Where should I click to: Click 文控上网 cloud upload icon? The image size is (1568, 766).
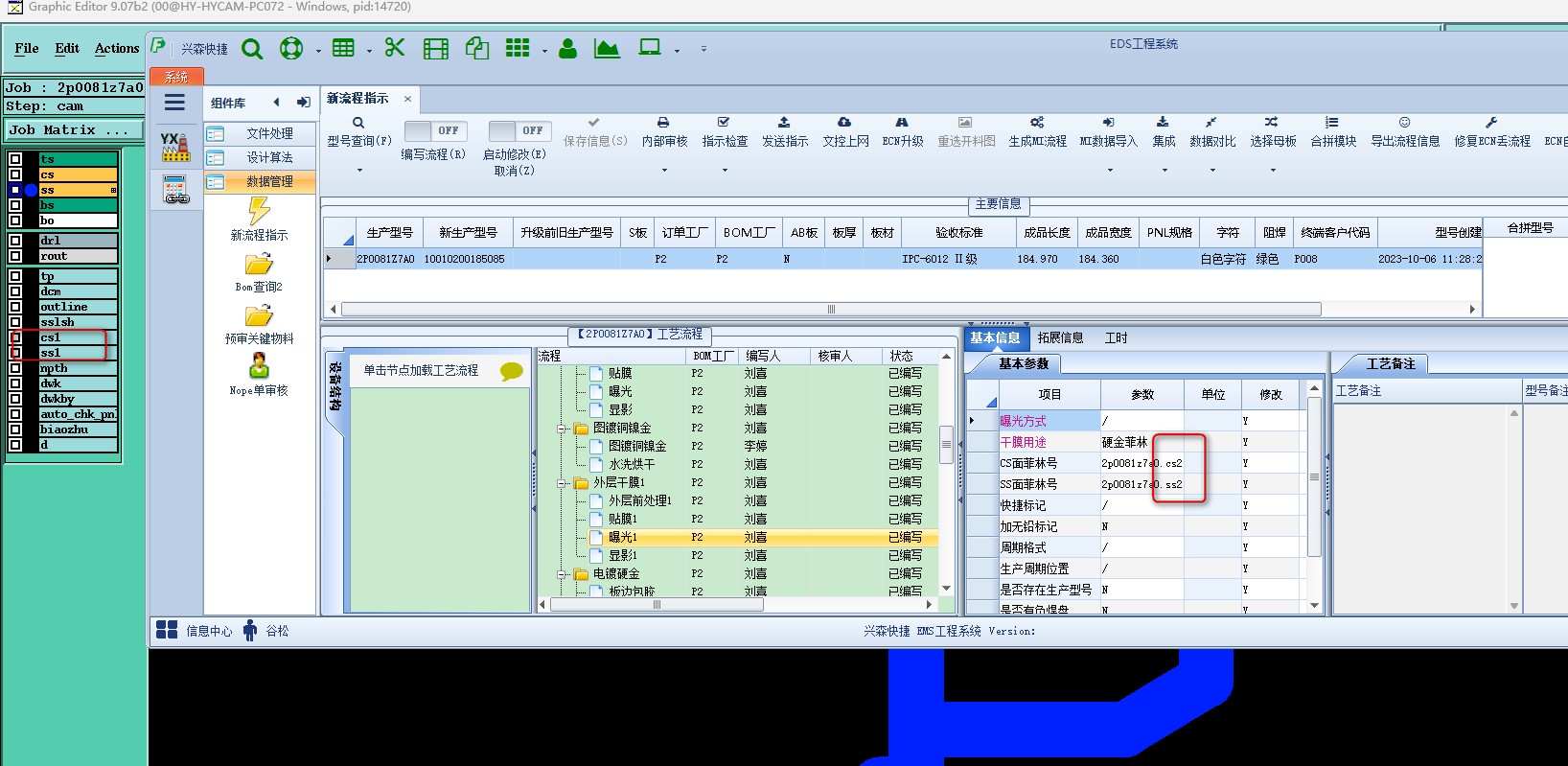[844, 123]
